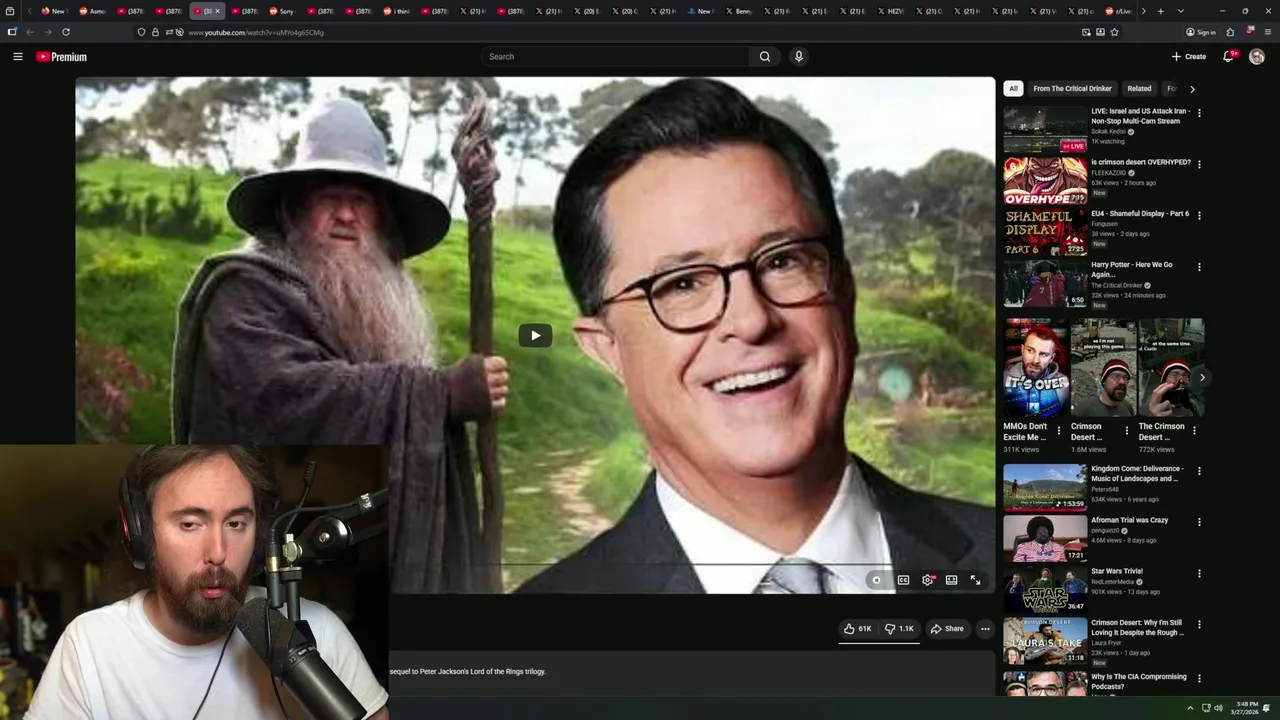Open Harry Potter - Here We Go Again
1280x720 pixels.
tap(1131, 270)
